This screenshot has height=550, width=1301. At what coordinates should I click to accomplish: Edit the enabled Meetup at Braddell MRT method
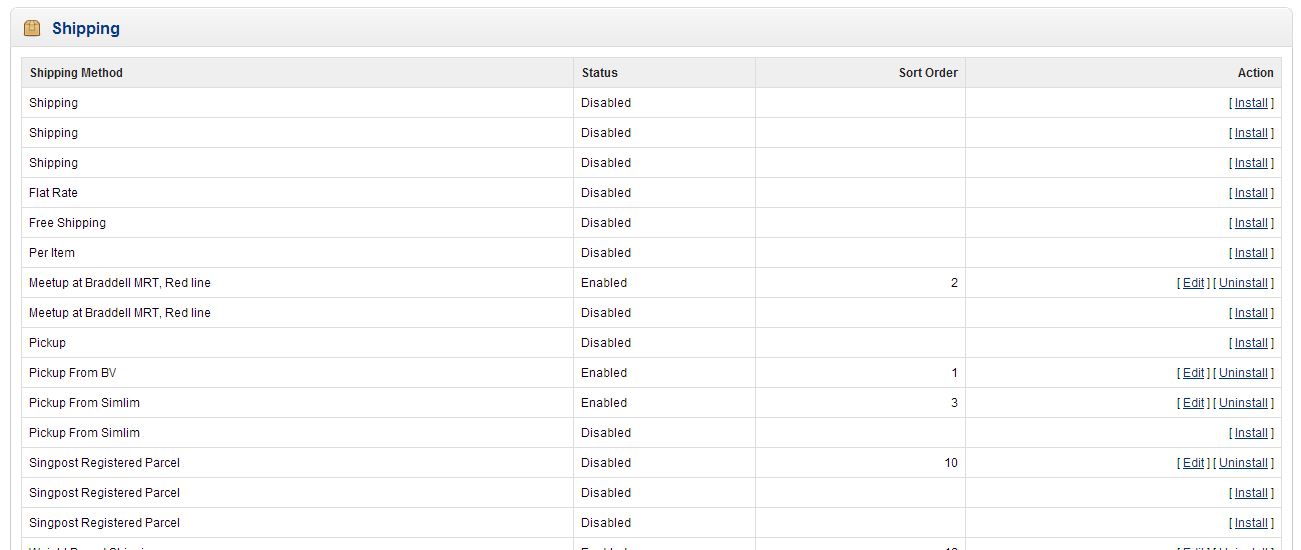click(x=1193, y=283)
